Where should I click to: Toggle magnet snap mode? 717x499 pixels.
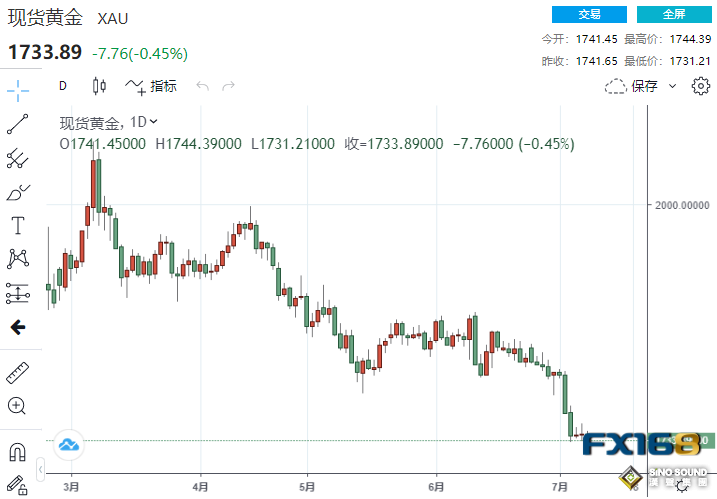coord(18,451)
